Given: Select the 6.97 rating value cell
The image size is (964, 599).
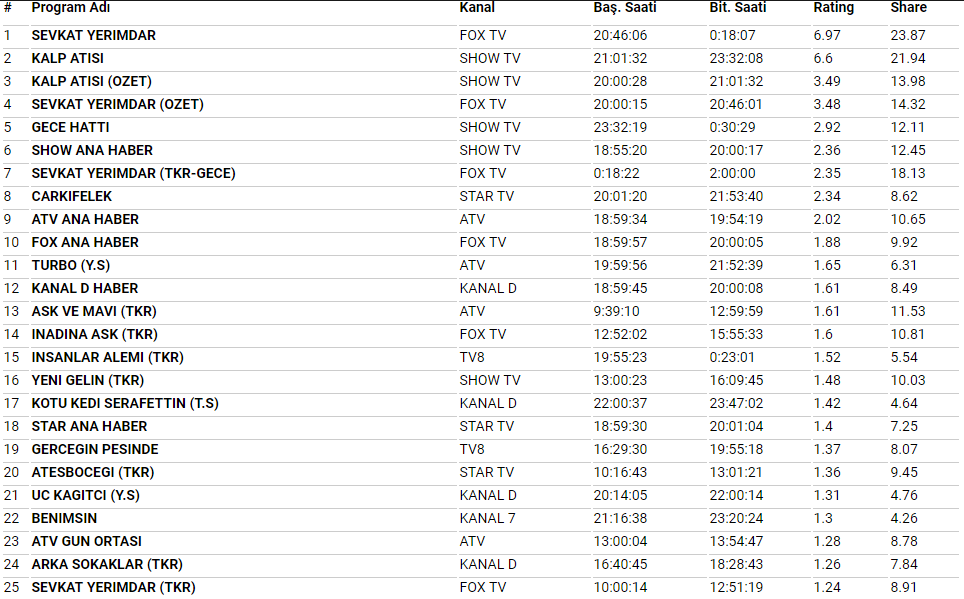Looking at the screenshot, I should coord(827,35).
